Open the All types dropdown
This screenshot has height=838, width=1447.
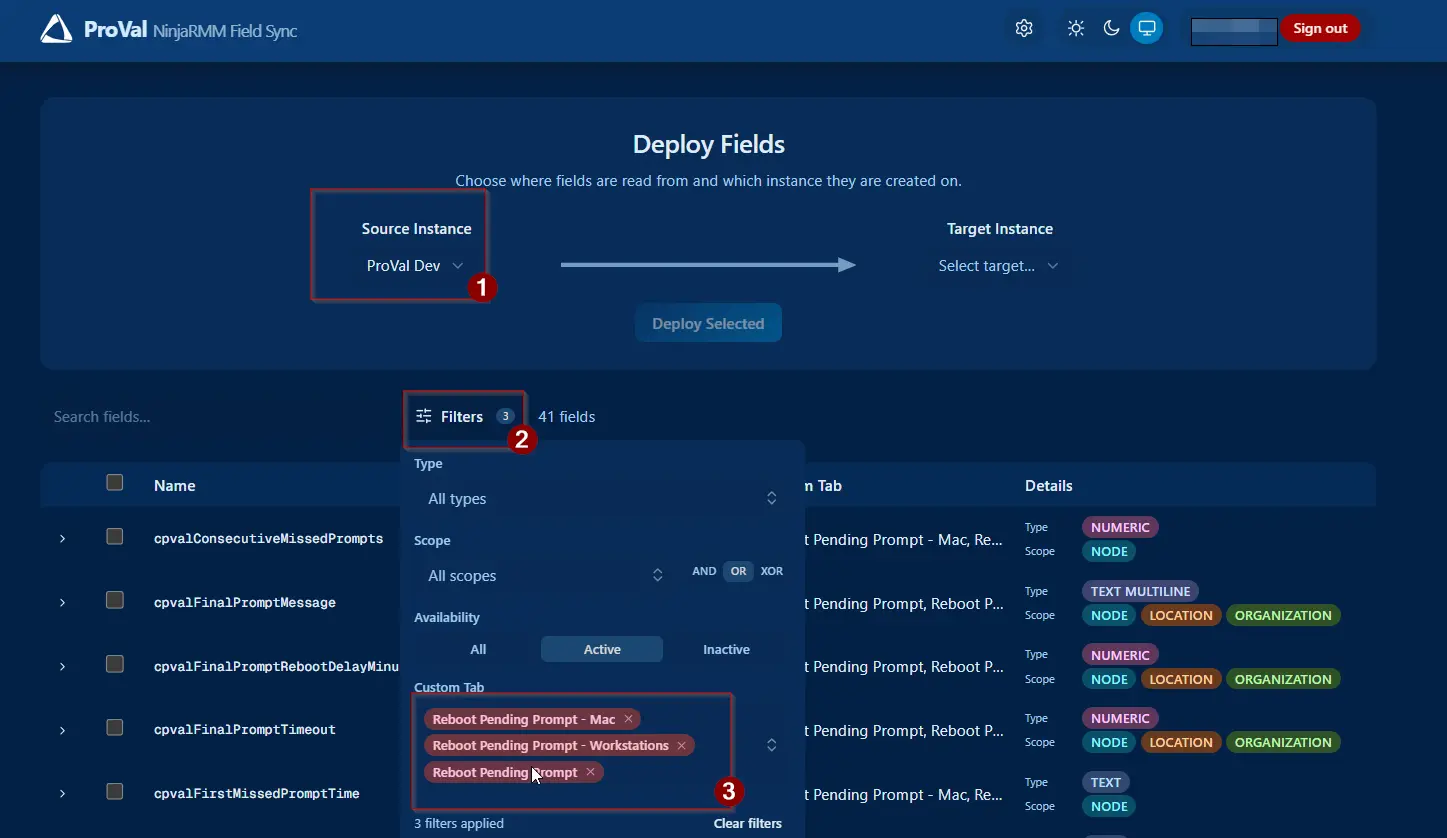pos(602,498)
